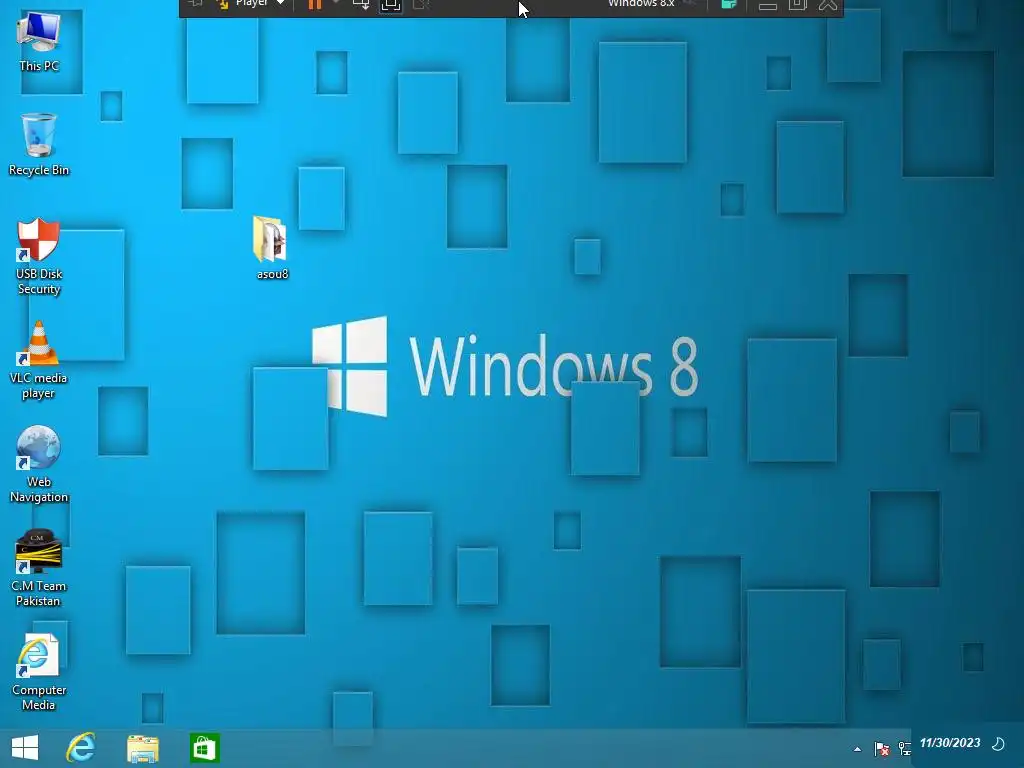Open the Action Center flag icon

[x=882, y=748]
